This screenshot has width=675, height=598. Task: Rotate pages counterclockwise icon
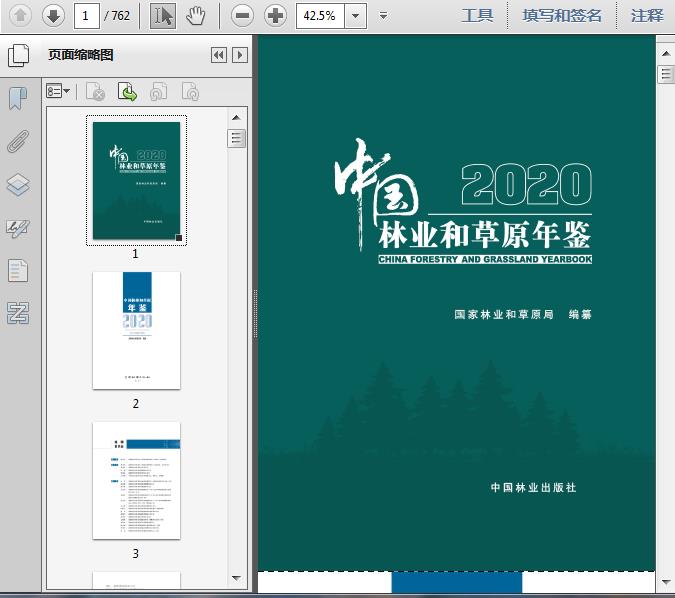(x=158, y=92)
